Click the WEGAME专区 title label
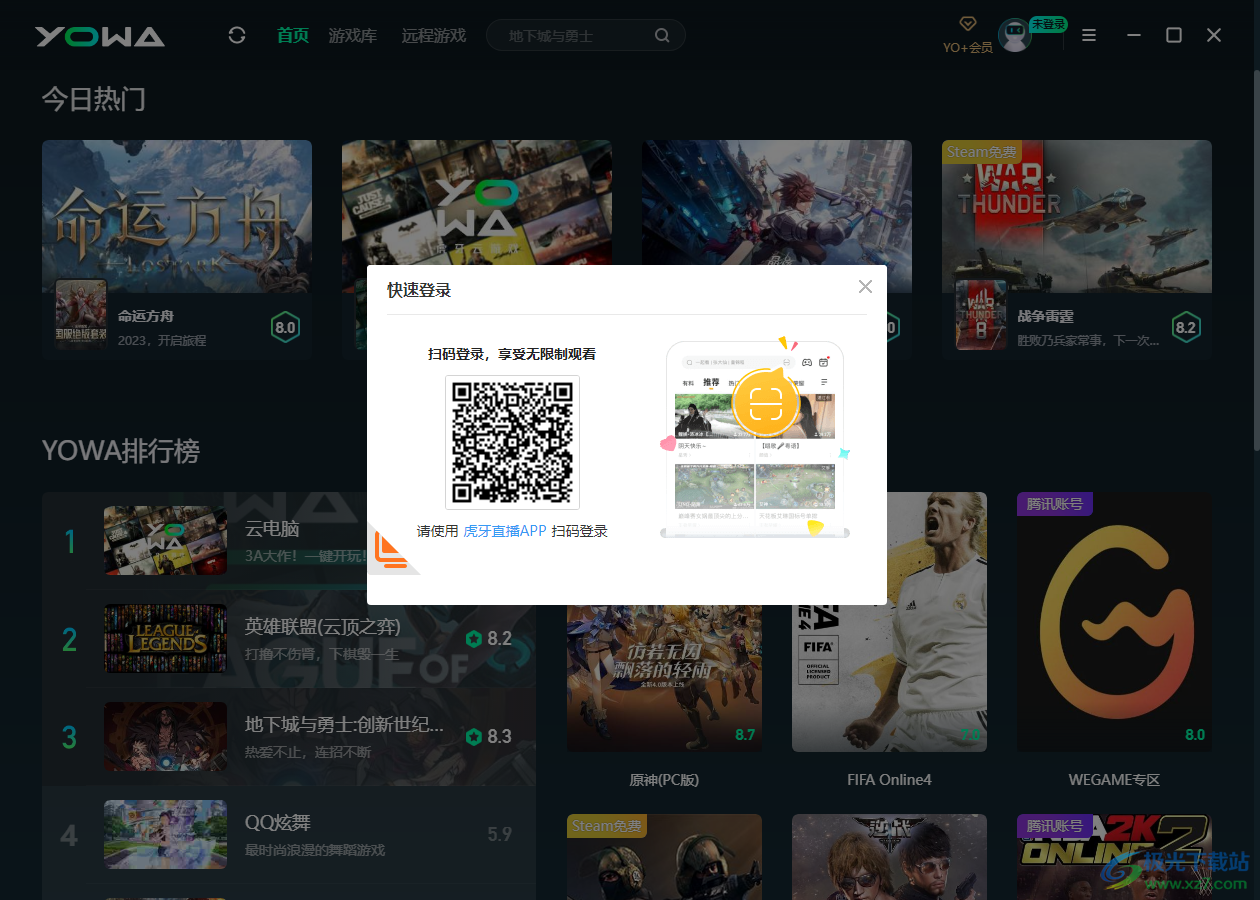Viewport: 1260px width, 900px height. tap(1114, 779)
